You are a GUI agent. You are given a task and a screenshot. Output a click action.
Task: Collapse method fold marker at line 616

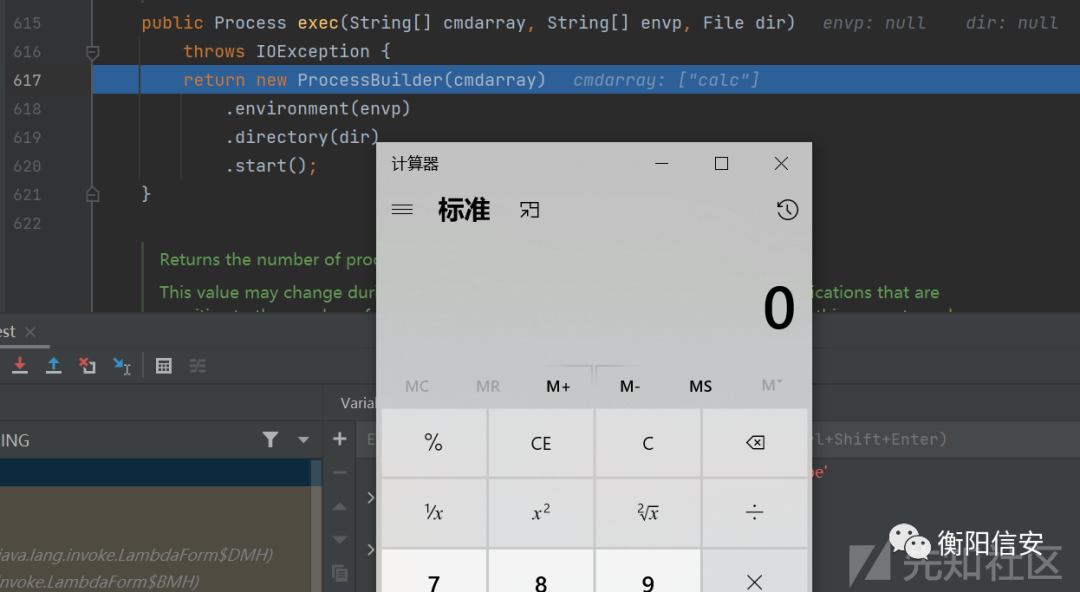tap(92, 52)
